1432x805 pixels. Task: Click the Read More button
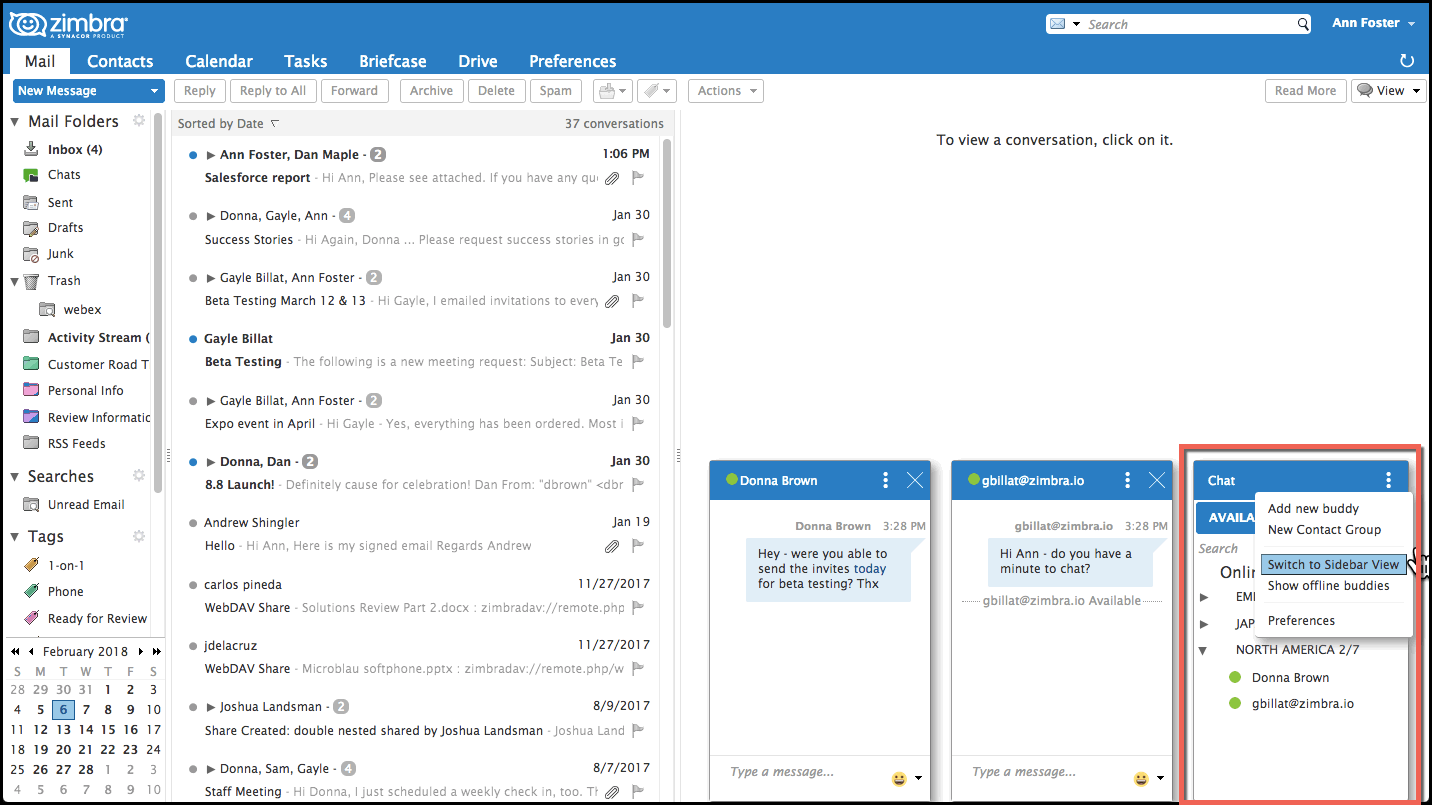point(1305,91)
